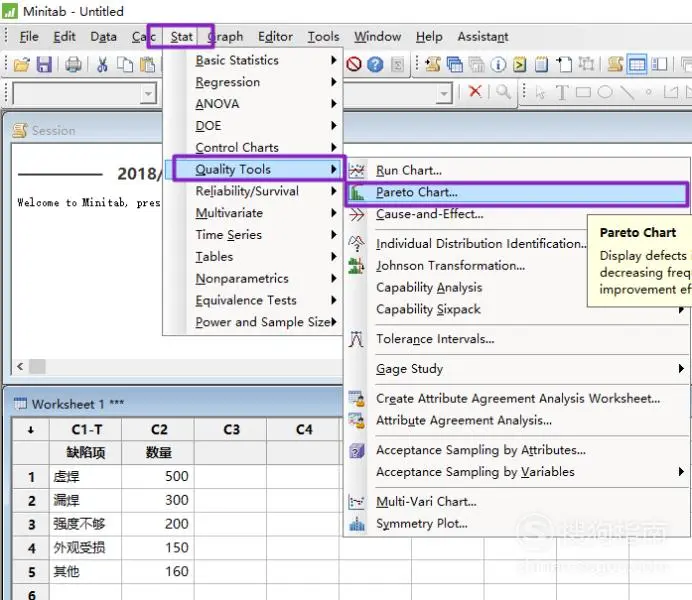Click the Paste clipboard icon
This screenshot has height=600, width=692.
[x=147, y=65]
